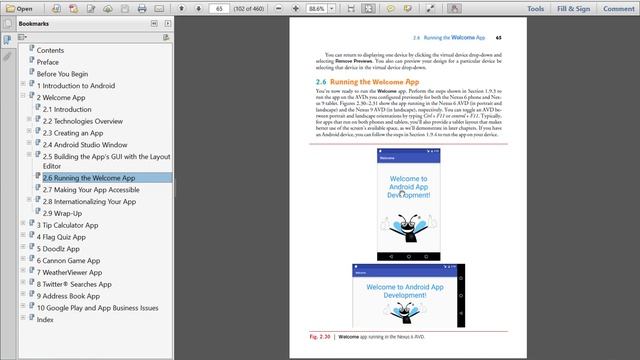
Task: Click the landscape Welcome app screenshot in page
Action: 409,296
